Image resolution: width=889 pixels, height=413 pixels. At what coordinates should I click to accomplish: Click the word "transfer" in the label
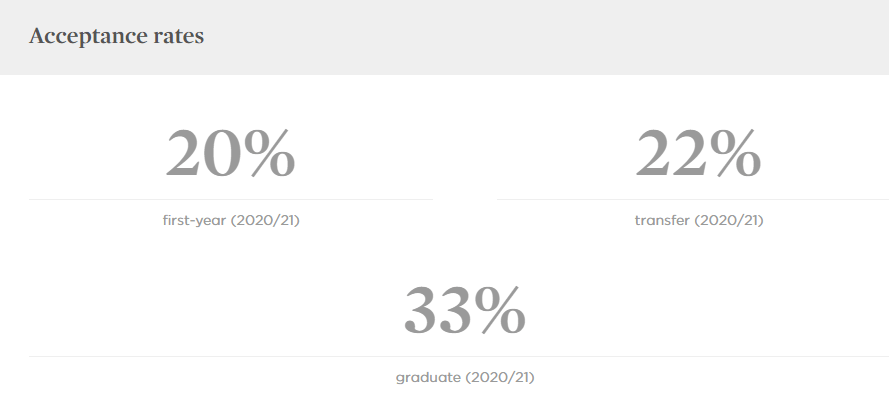[663, 221]
